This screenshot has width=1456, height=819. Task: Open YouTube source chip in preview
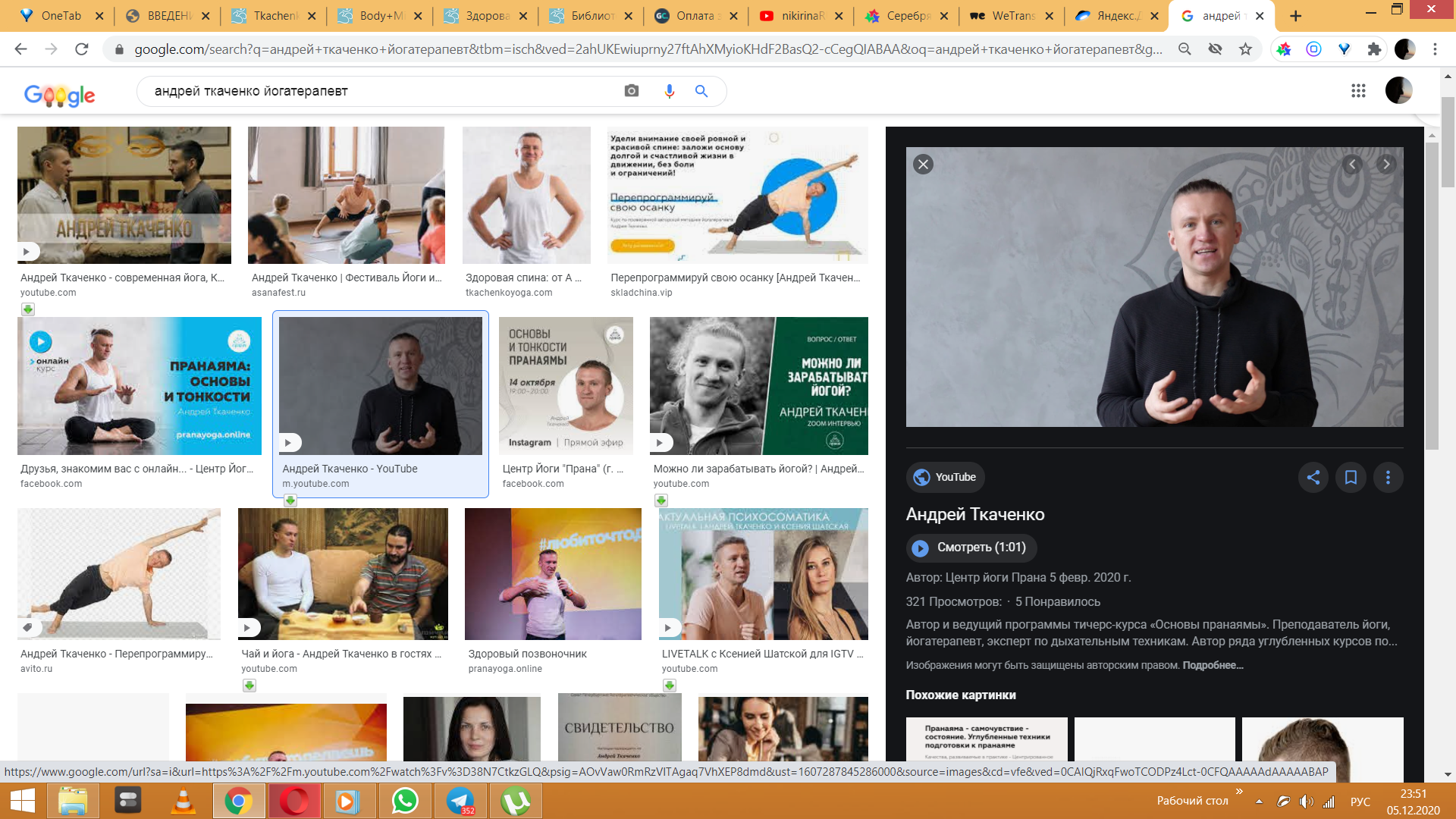tap(945, 477)
